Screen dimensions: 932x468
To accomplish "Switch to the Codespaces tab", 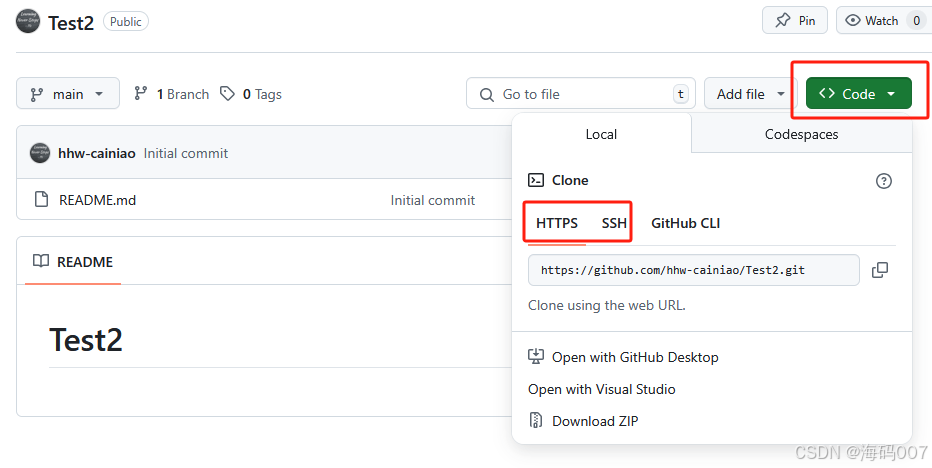I will coord(801,134).
